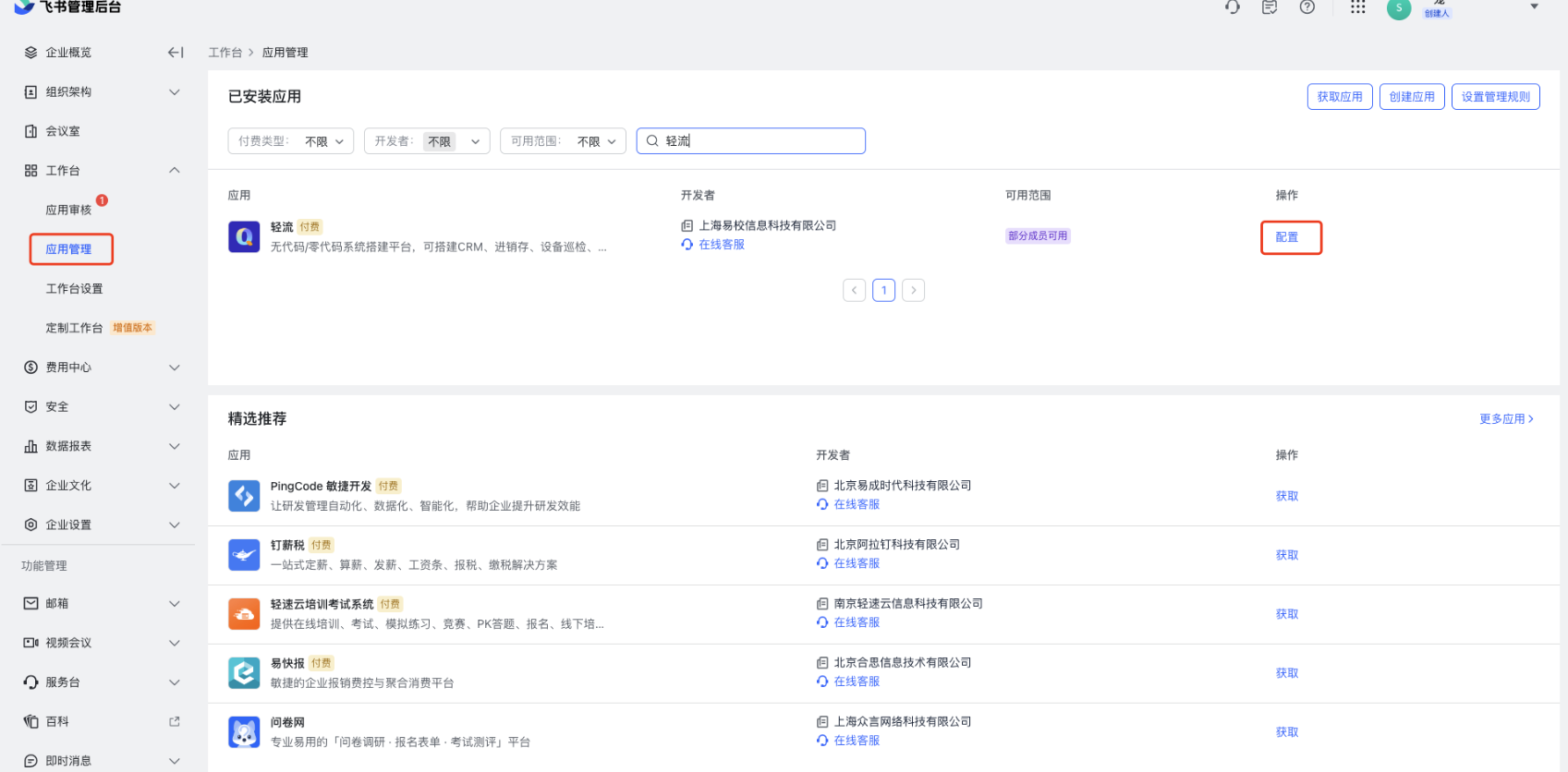The width and height of the screenshot is (1568, 772).
Task: Open the headset support icon in header
Action: coord(1233,7)
